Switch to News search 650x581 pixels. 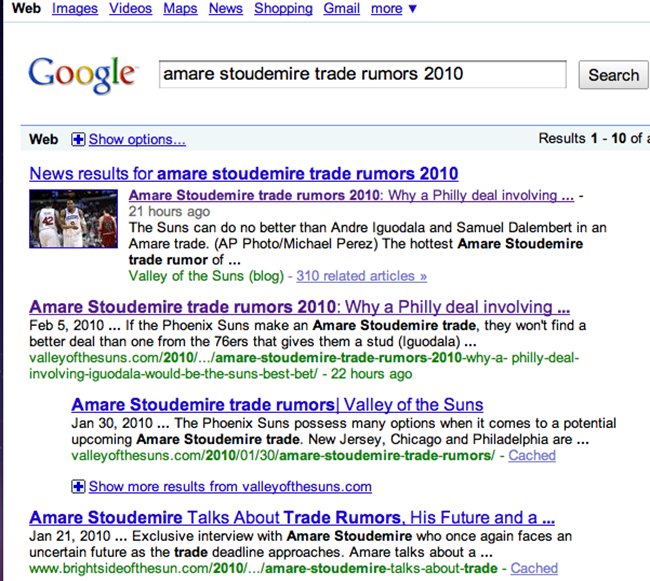tap(226, 9)
